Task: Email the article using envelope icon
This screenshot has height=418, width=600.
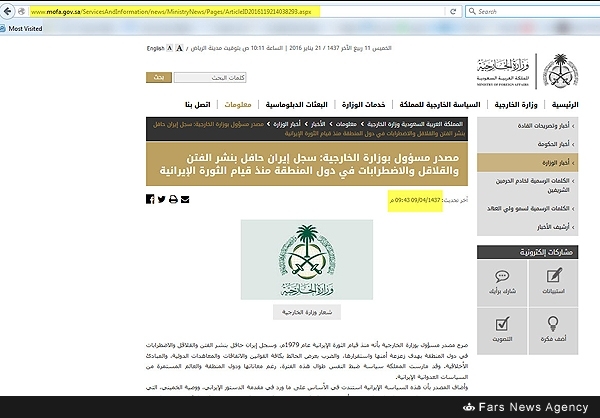Action: (185, 199)
